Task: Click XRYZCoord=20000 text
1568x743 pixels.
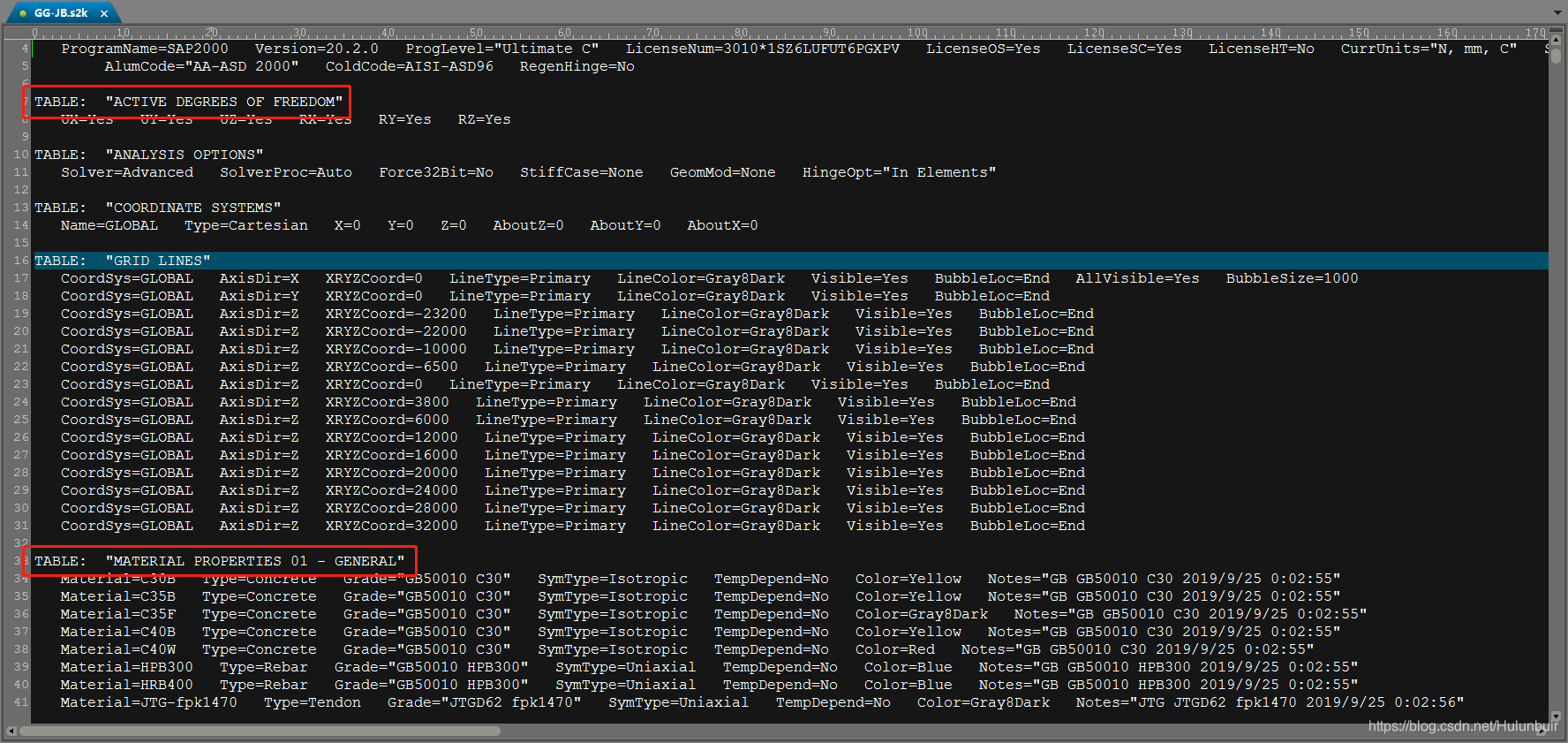Action: [x=392, y=473]
